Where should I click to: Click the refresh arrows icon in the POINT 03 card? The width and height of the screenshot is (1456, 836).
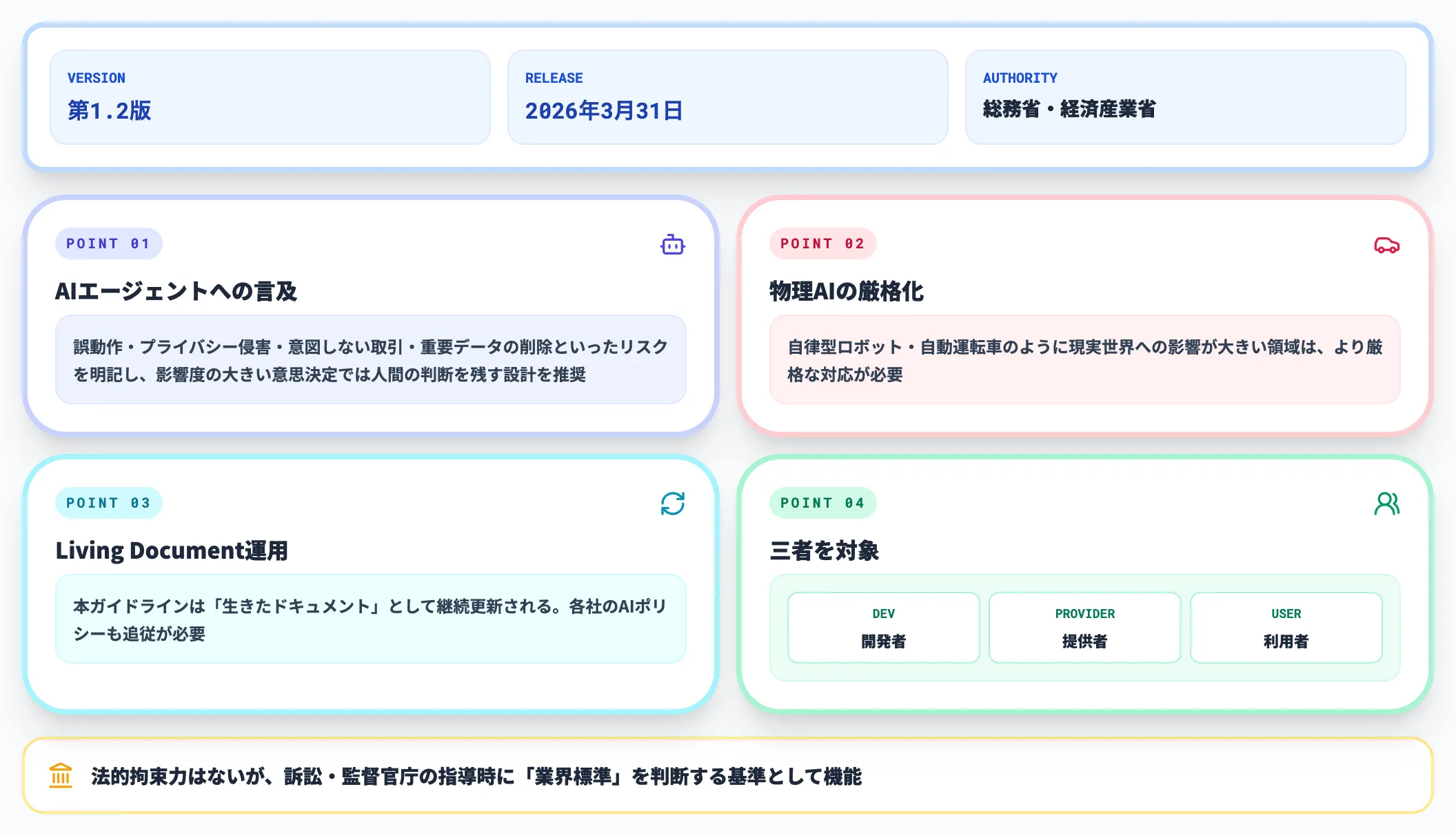672,504
